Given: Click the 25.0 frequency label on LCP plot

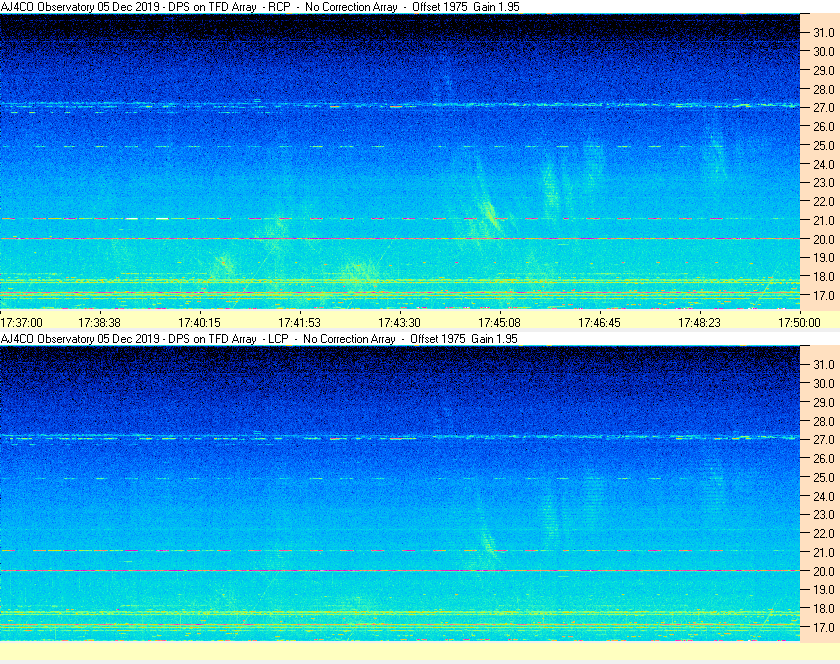Looking at the screenshot, I should click(x=824, y=478).
